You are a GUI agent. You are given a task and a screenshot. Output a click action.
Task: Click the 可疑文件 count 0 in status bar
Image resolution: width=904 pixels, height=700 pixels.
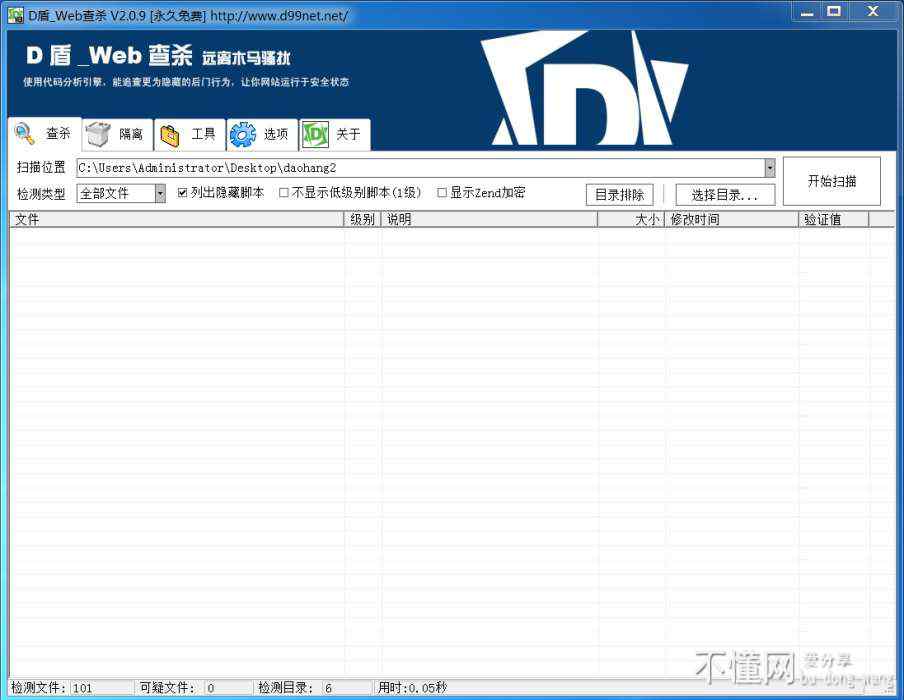point(210,688)
